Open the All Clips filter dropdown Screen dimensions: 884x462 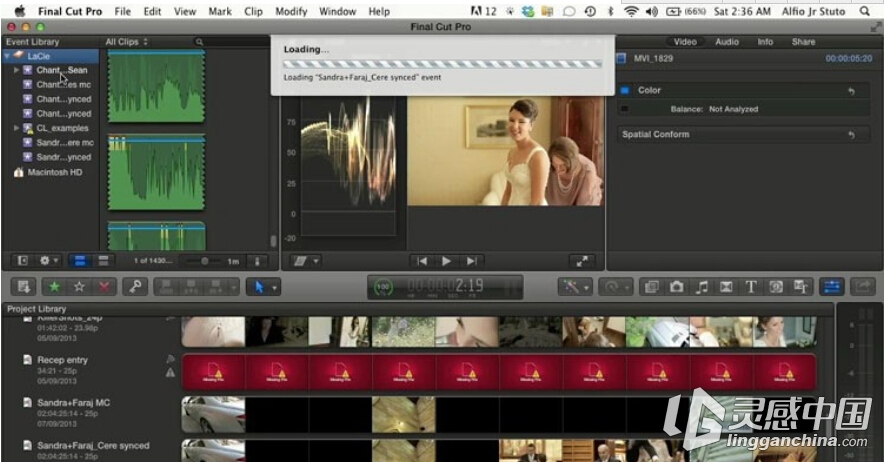(127, 42)
